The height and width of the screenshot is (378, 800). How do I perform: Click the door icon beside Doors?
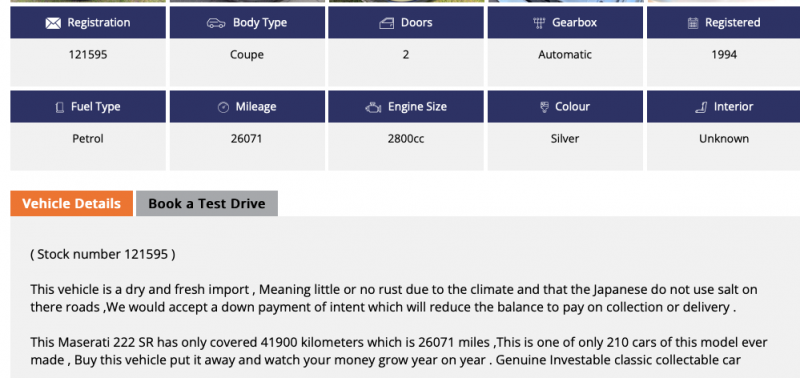coord(386,23)
